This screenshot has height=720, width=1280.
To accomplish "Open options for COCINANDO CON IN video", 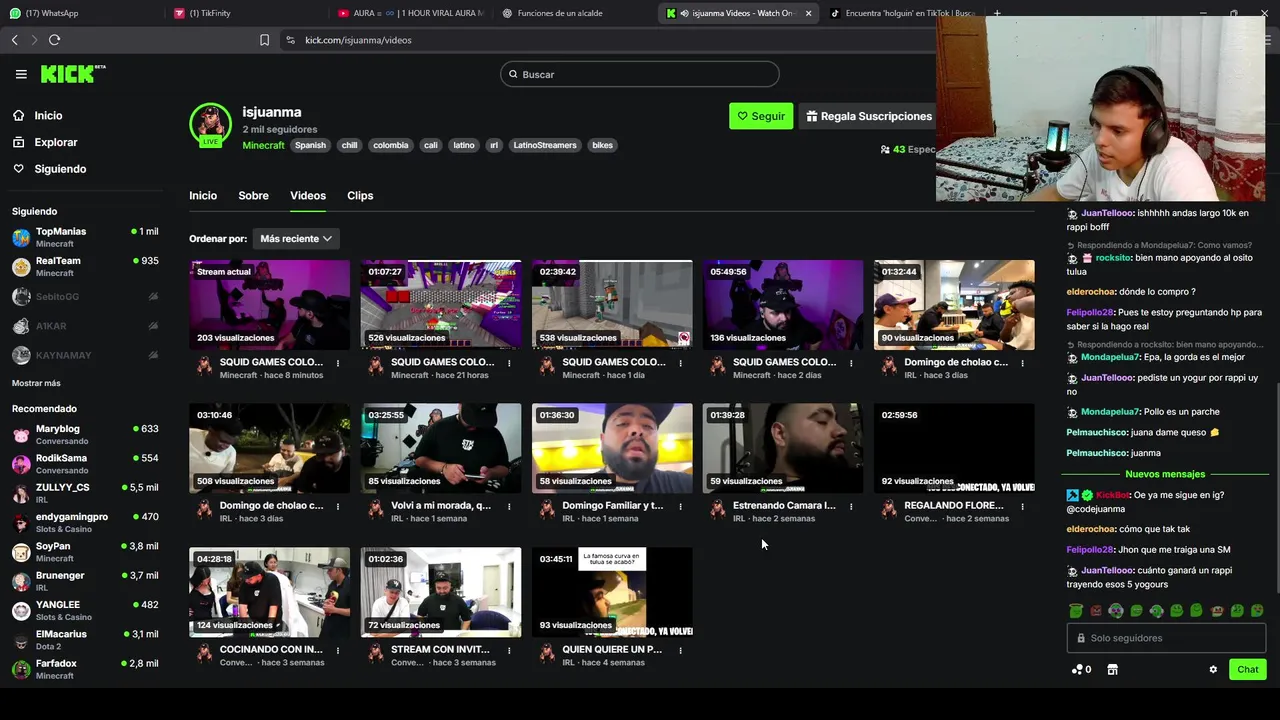I will click(338, 651).
